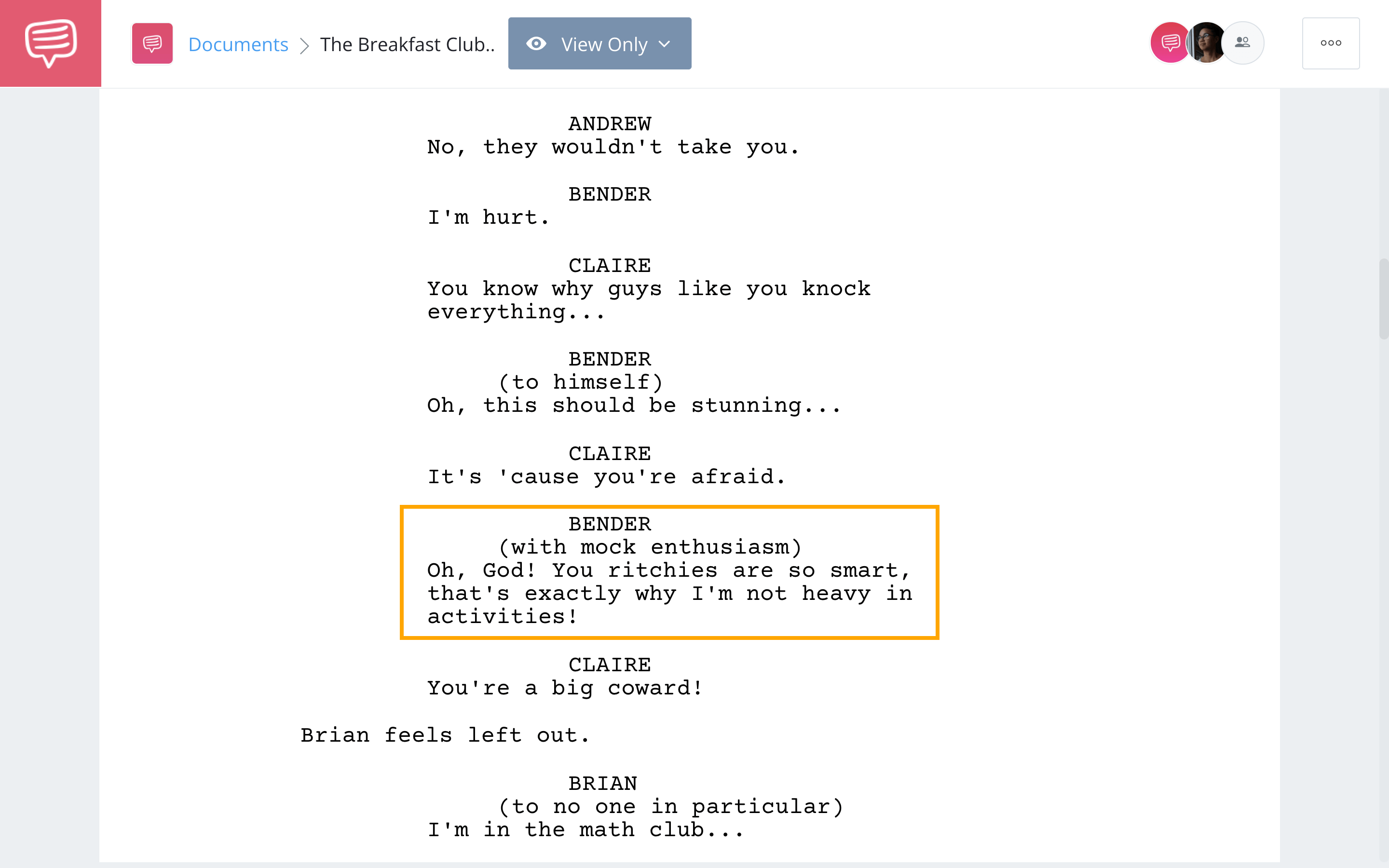
Task: Open the Documents section icon
Action: pyautogui.click(x=152, y=43)
